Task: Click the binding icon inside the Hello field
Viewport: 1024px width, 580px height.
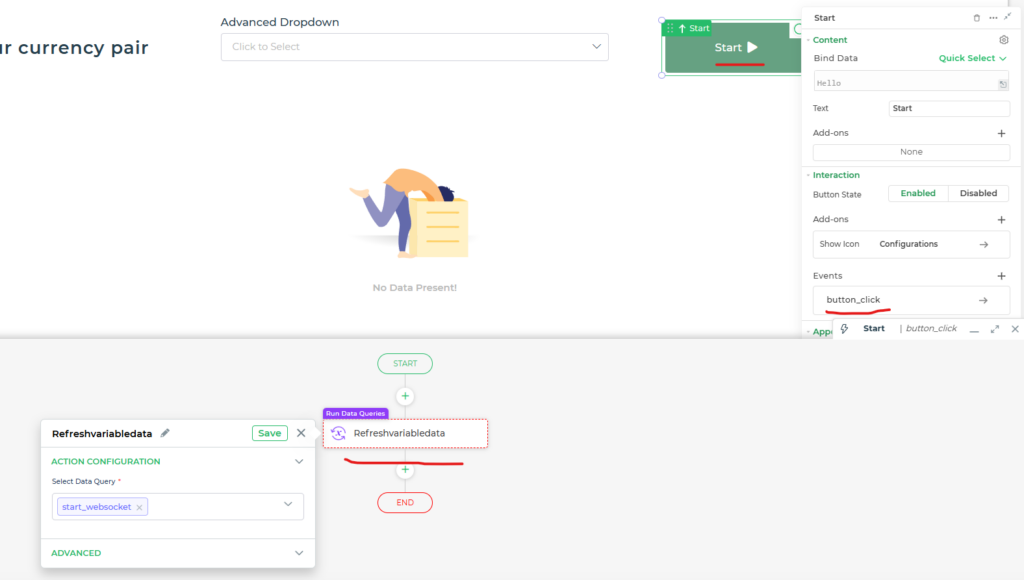Action: click(1003, 82)
